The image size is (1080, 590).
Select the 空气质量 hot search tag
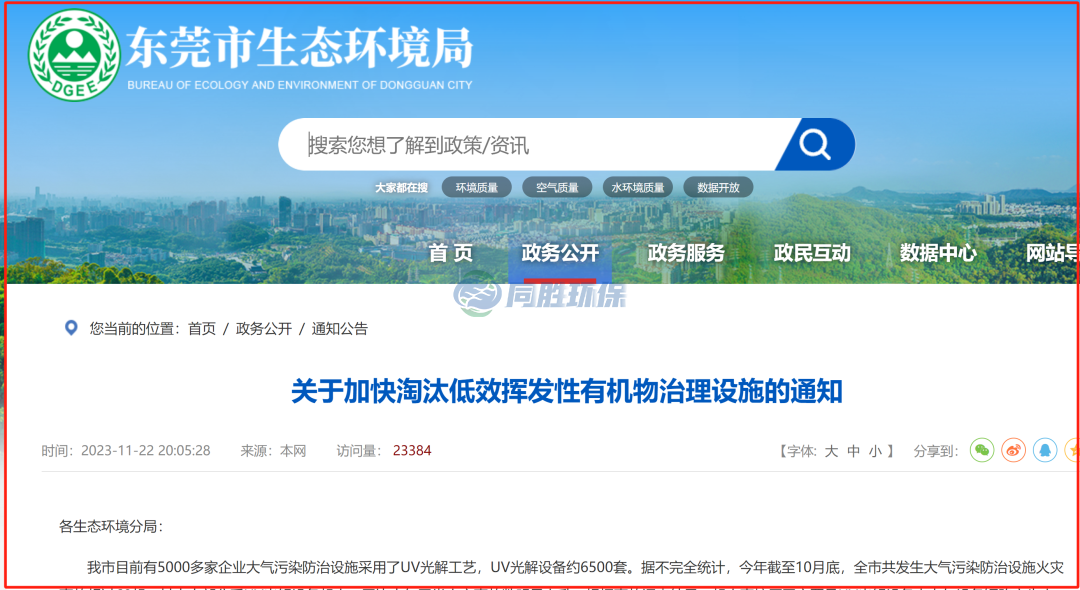point(557,186)
